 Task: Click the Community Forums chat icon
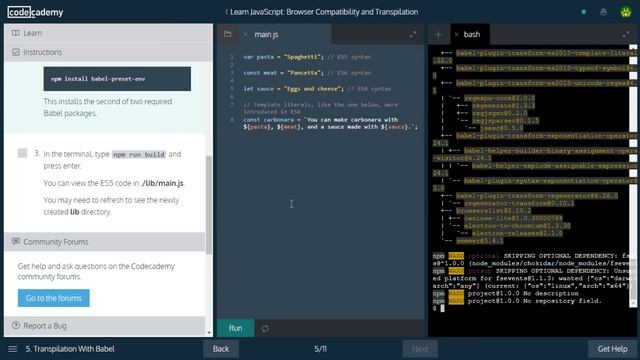16,242
